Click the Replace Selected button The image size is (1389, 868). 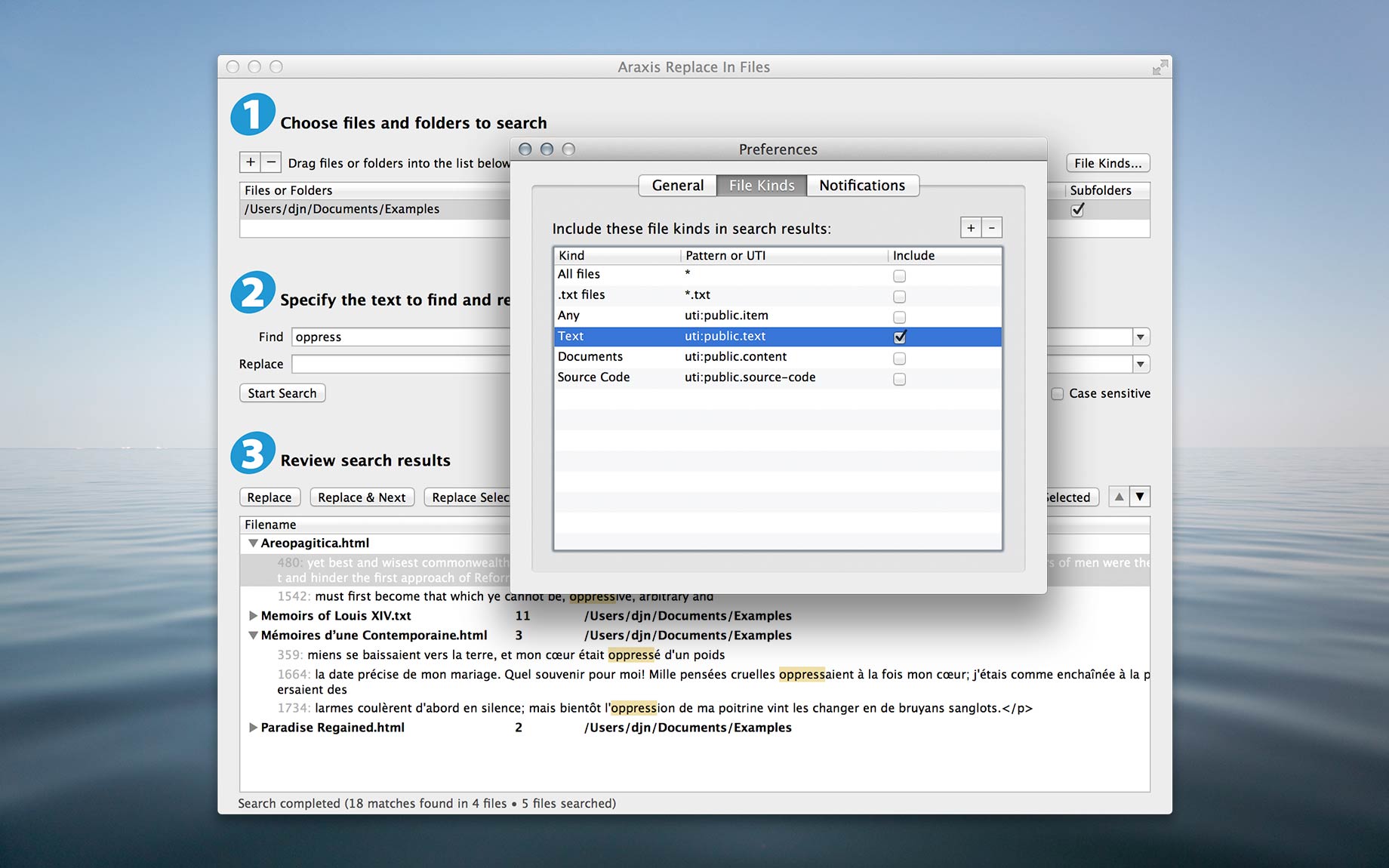[467, 497]
